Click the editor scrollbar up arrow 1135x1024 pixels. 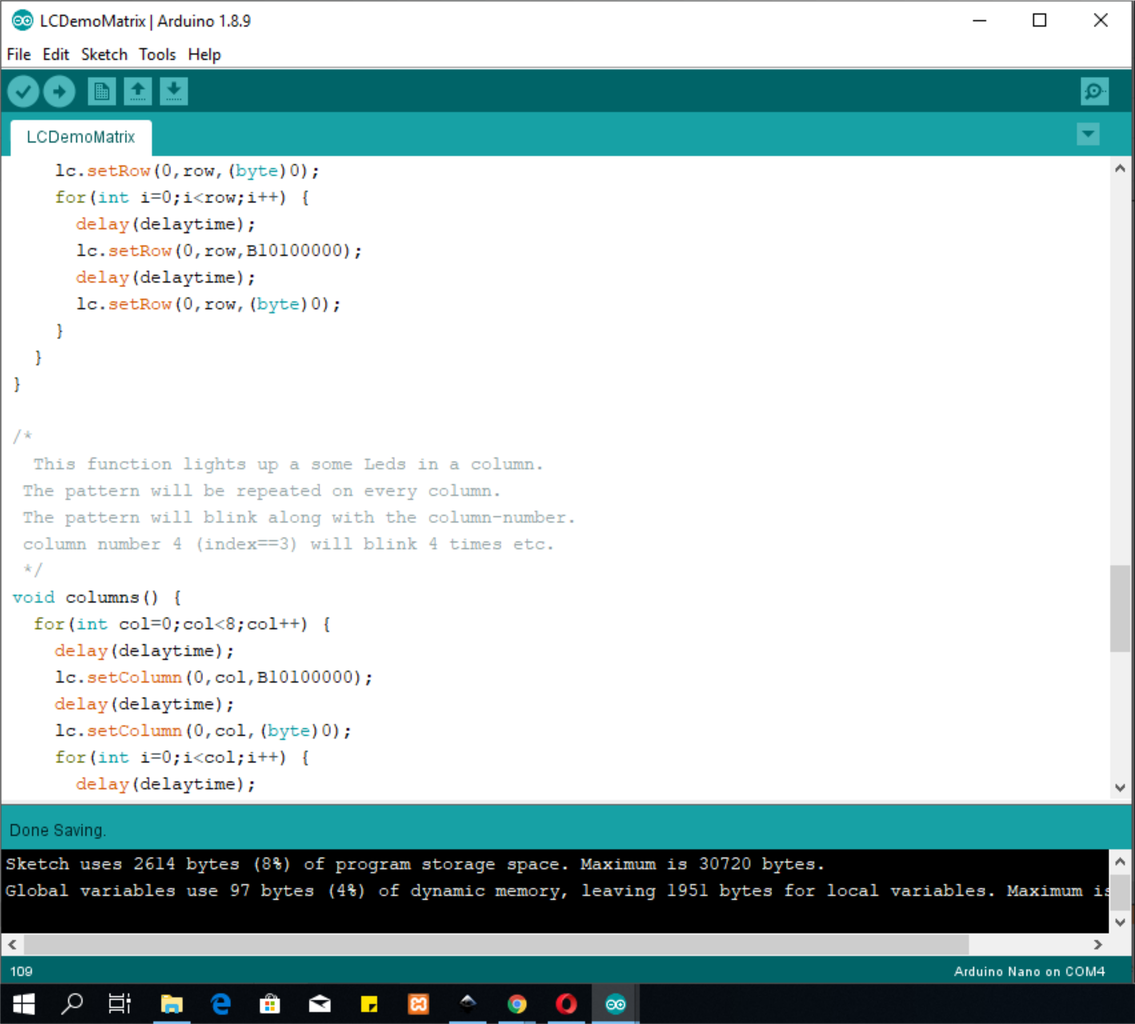(1121, 169)
